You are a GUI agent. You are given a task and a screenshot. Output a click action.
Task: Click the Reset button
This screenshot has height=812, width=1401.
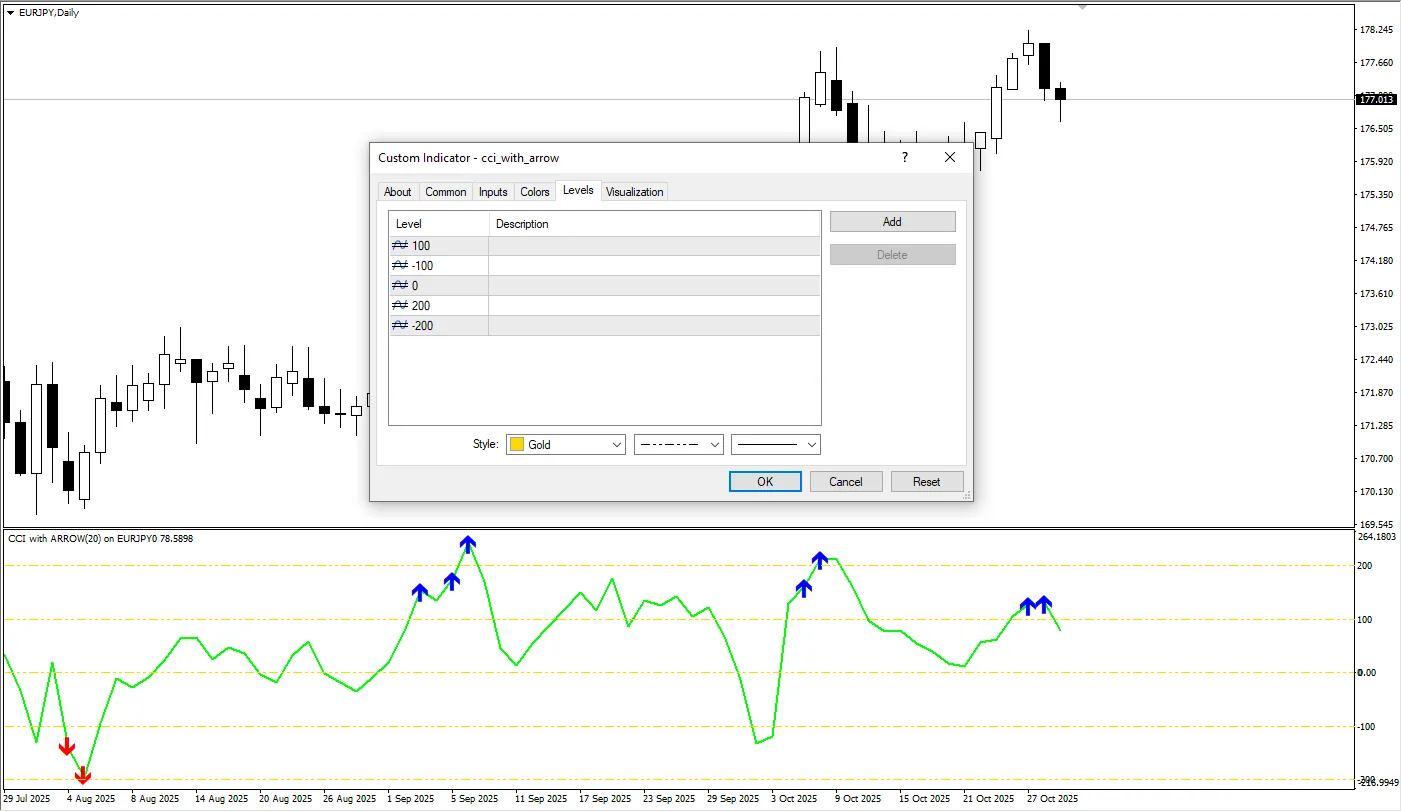[926, 482]
